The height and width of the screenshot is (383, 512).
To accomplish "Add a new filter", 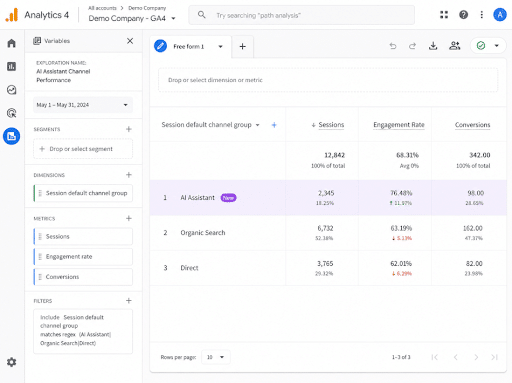I will pyautogui.click(x=129, y=301).
